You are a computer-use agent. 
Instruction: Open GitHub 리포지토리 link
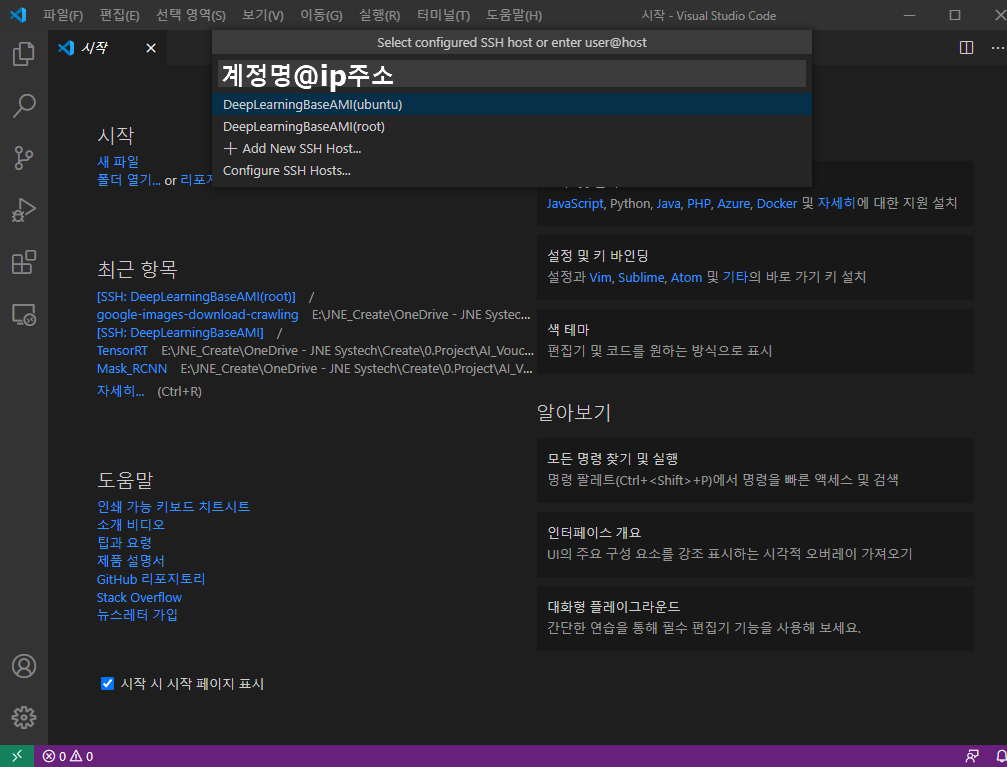(x=151, y=579)
